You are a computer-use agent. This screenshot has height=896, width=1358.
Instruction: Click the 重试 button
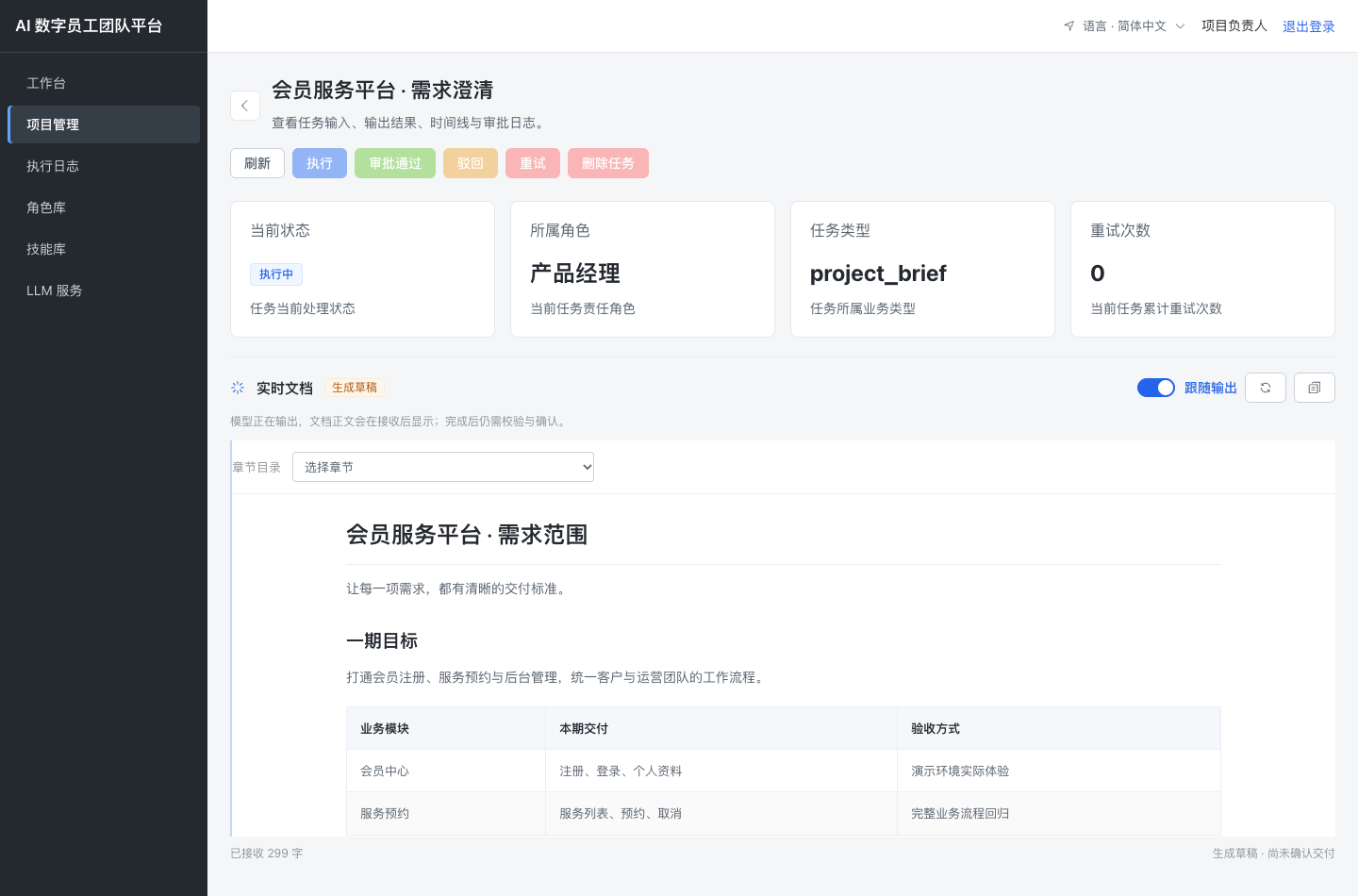(533, 163)
